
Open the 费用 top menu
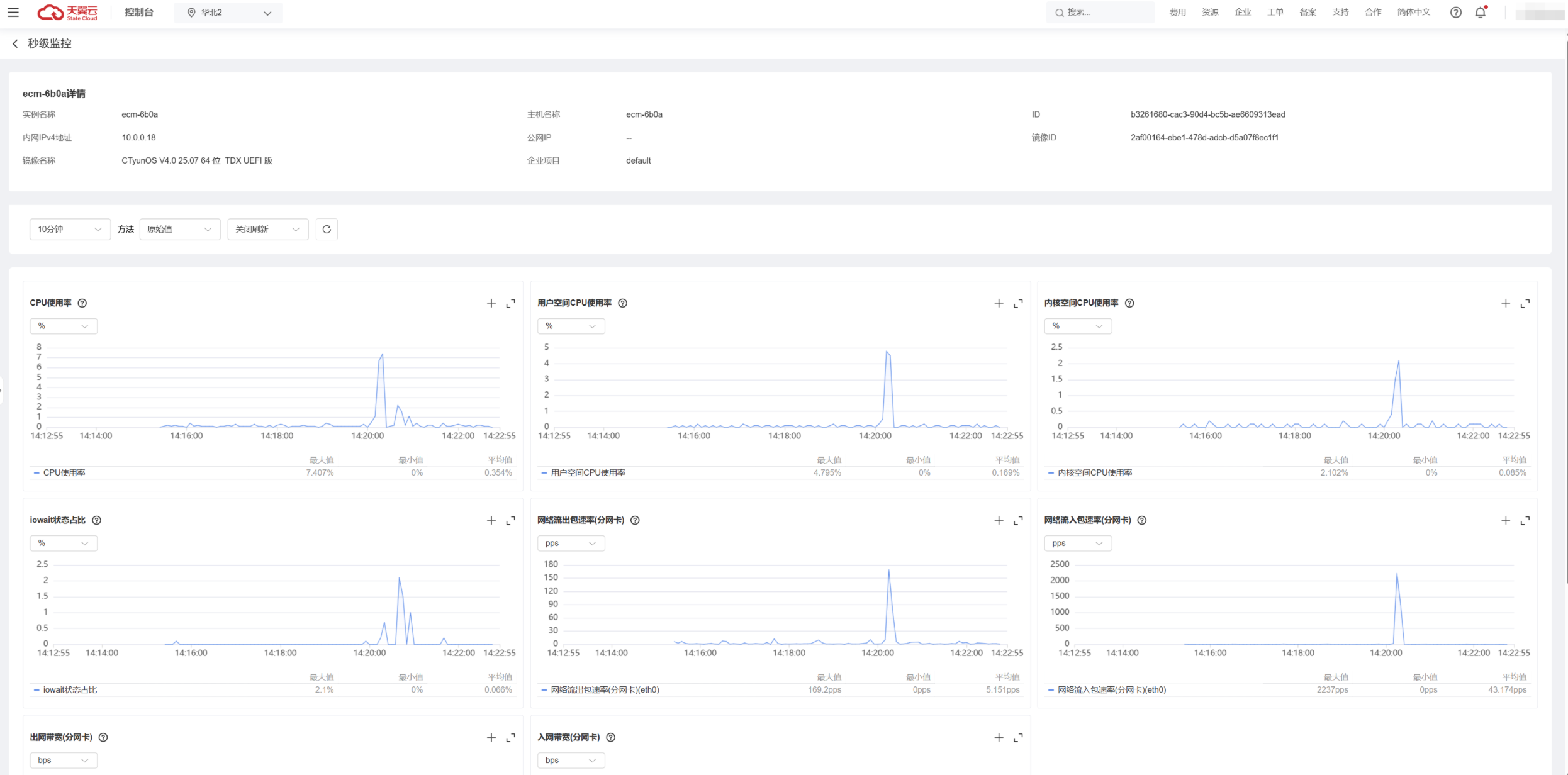(1177, 12)
